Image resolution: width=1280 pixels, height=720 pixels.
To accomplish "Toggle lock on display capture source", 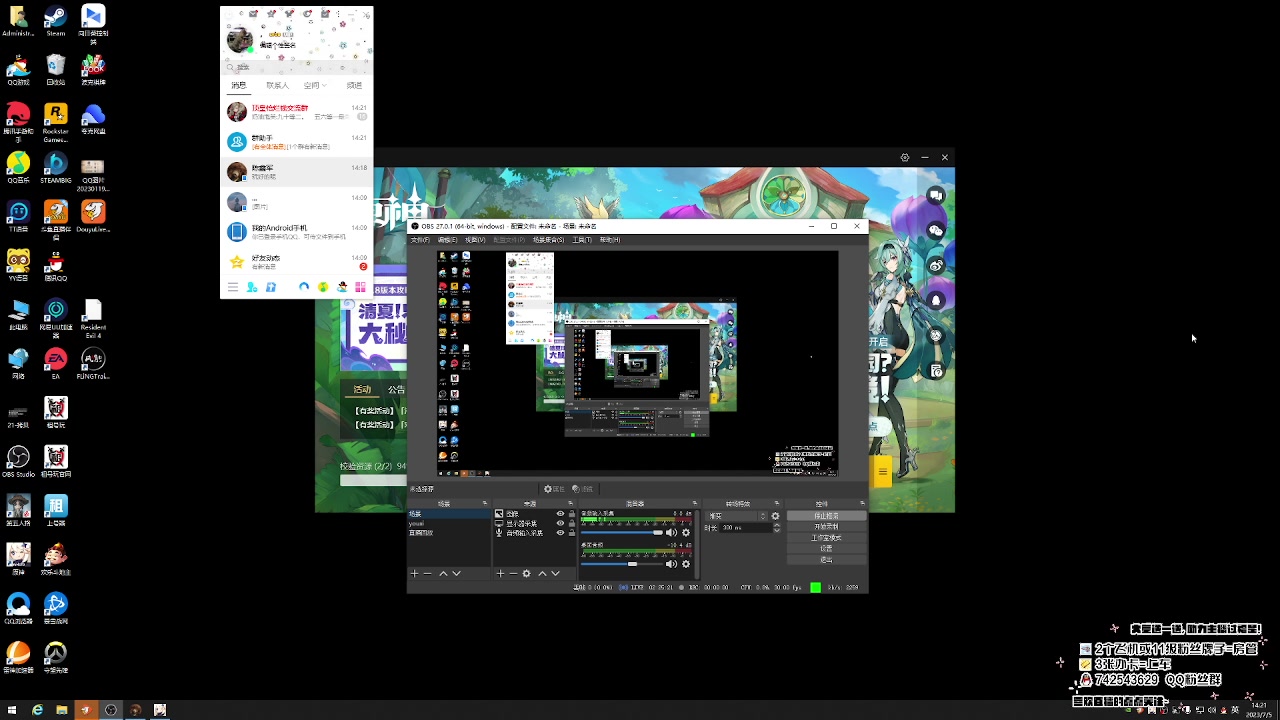I will coord(572,523).
